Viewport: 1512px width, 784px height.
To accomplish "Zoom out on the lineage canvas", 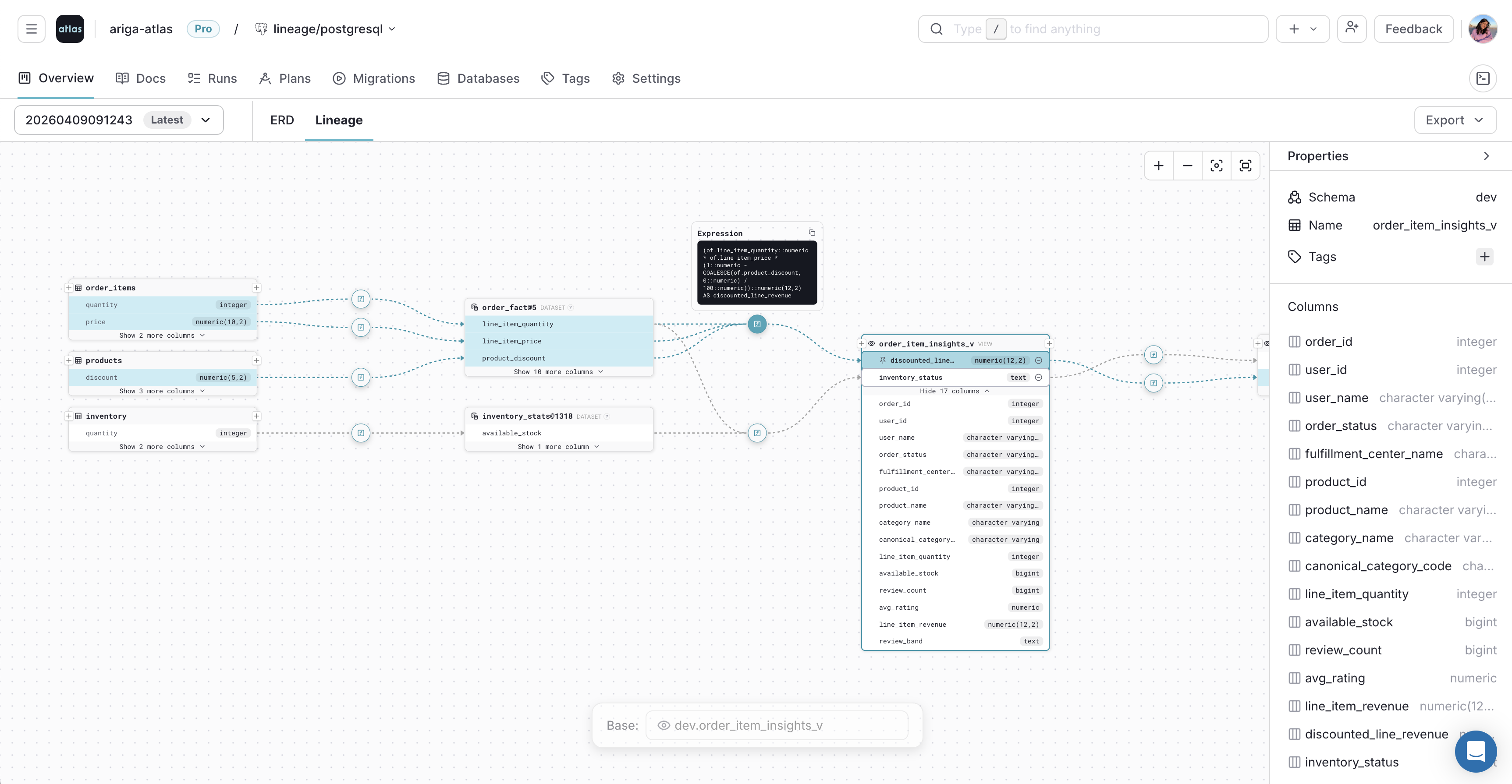I will [1187, 165].
